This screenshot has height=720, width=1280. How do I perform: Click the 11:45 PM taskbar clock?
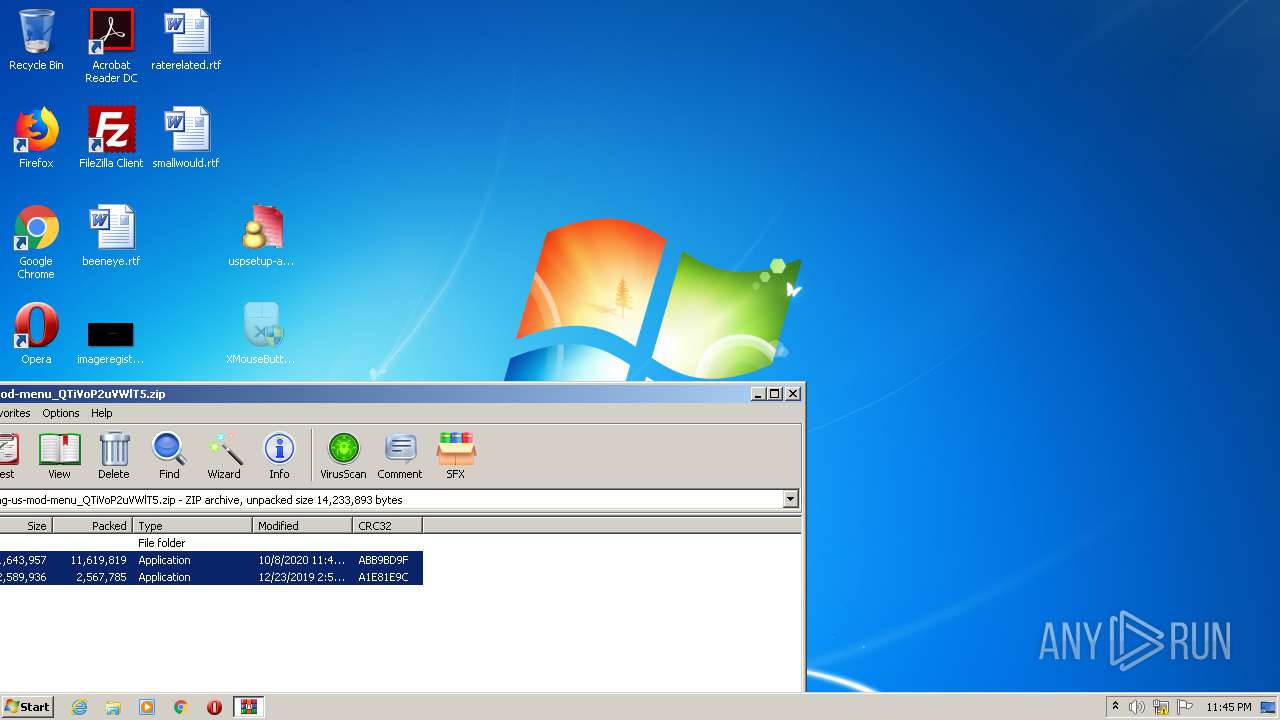pyautogui.click(x=1228, y=707)
